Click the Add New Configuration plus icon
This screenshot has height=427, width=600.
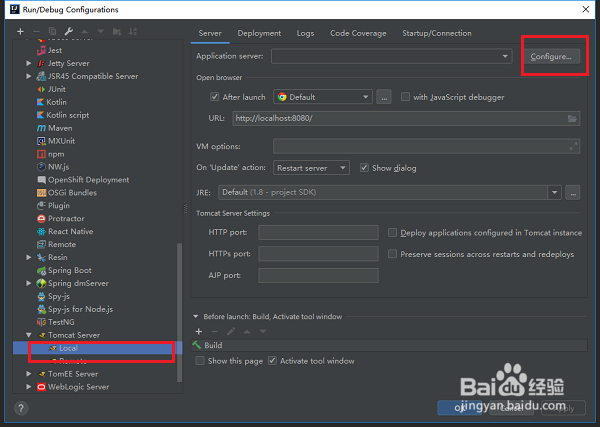click(x=20, y=31)
